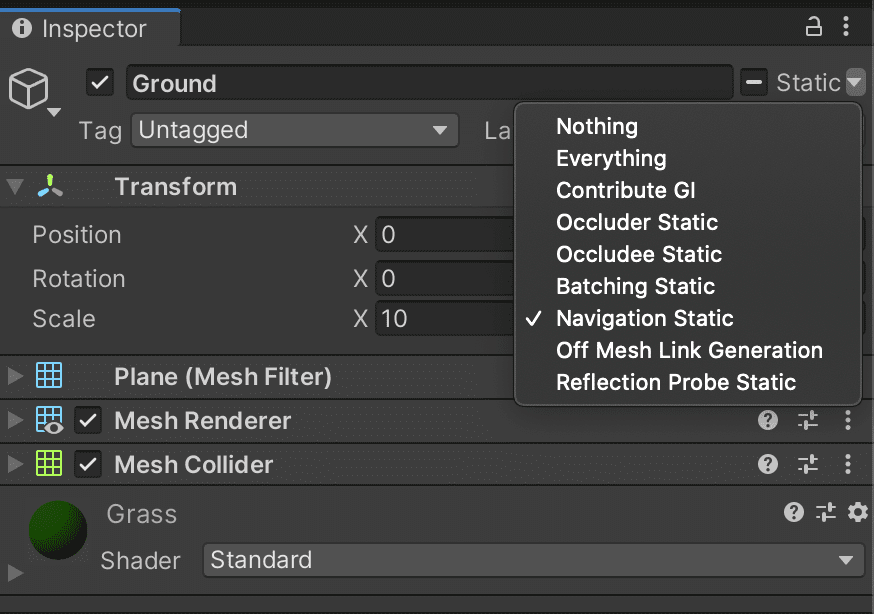Click the Grass material preview sphere
Image resolution: width=874 pixels, height=614 pixels.
click(58, 530)
